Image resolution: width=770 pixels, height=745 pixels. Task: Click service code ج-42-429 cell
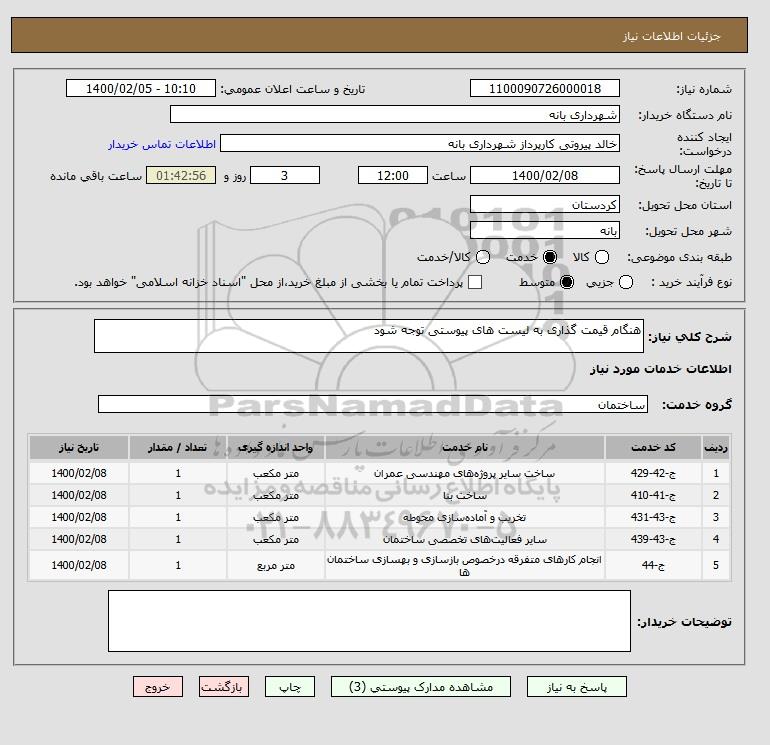click(653, 473)
